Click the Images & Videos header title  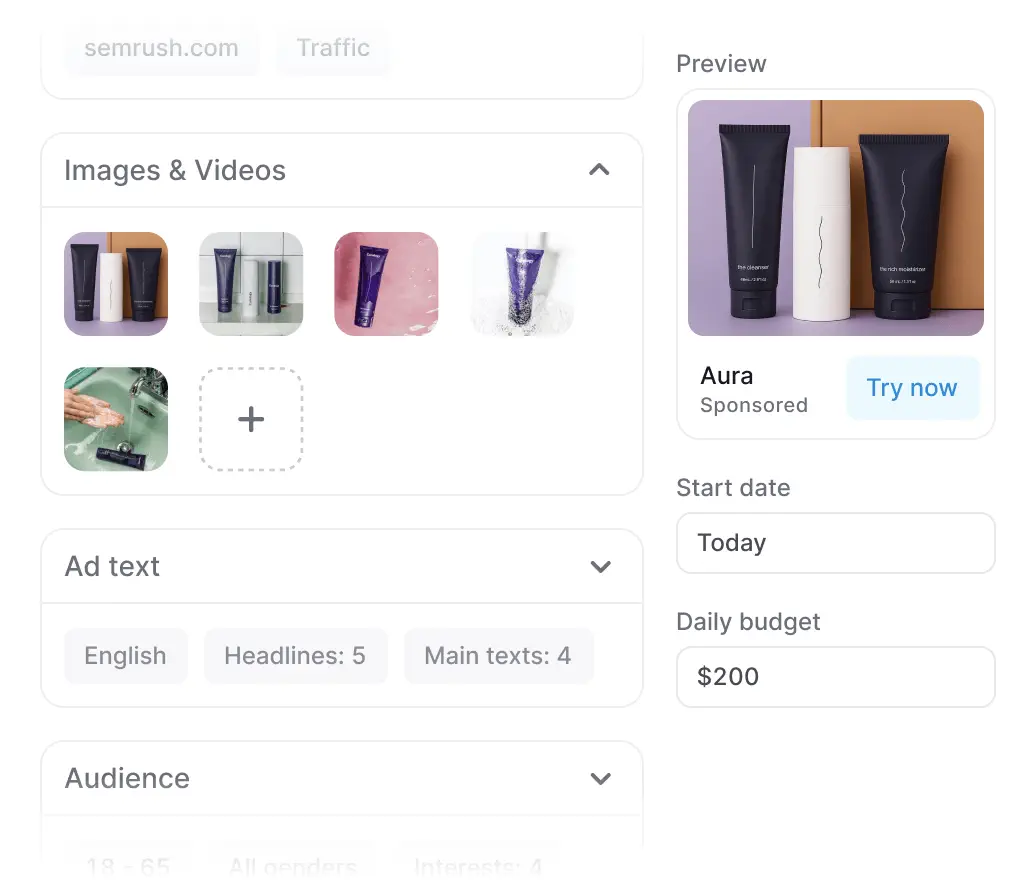click(x=175, y=171)
